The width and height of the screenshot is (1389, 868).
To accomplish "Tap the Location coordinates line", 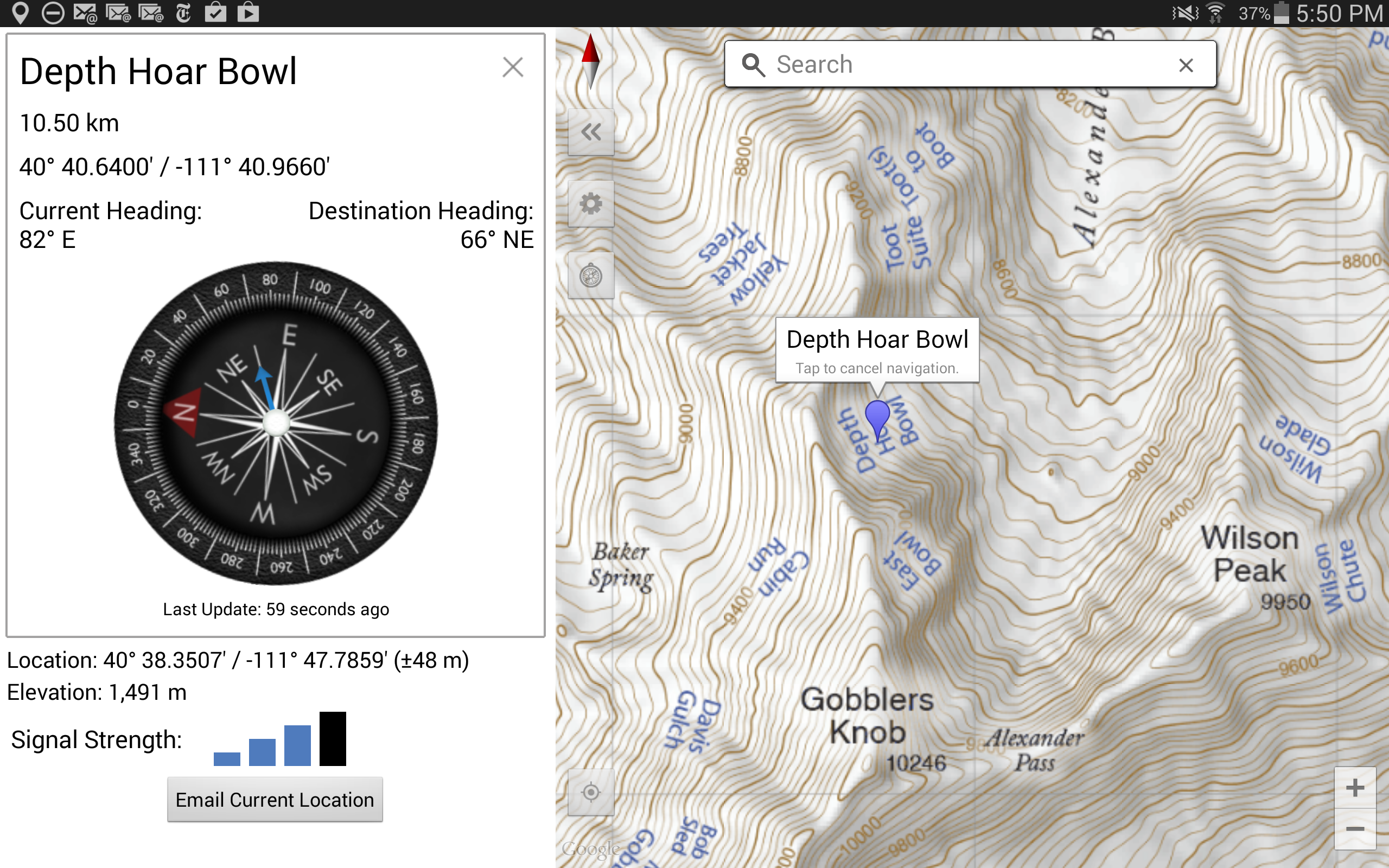I will [x=238, y=660].
